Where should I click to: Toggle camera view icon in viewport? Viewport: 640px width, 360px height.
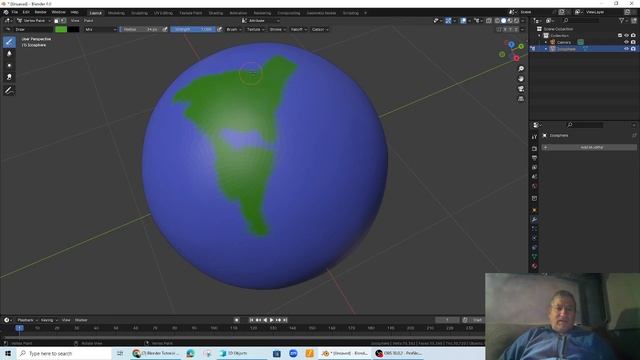coord(521,89)
